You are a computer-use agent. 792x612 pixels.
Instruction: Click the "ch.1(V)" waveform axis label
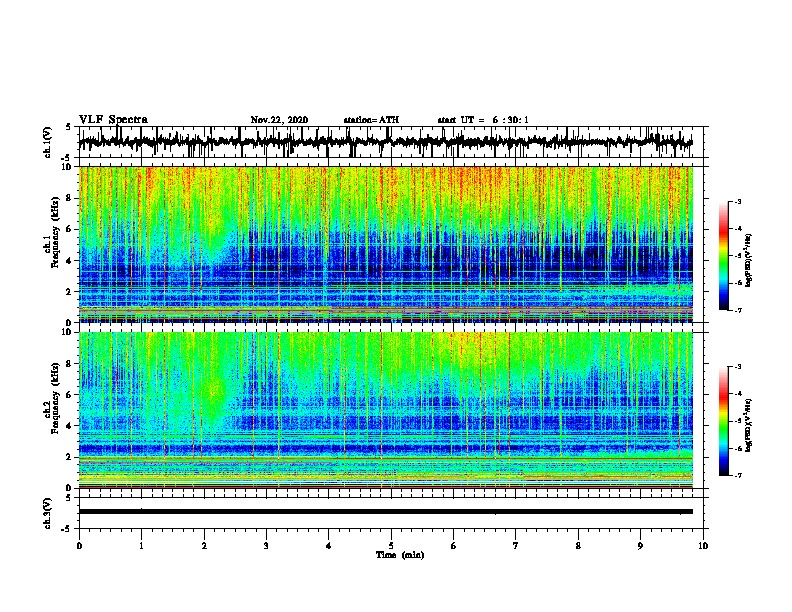(48, 142)
